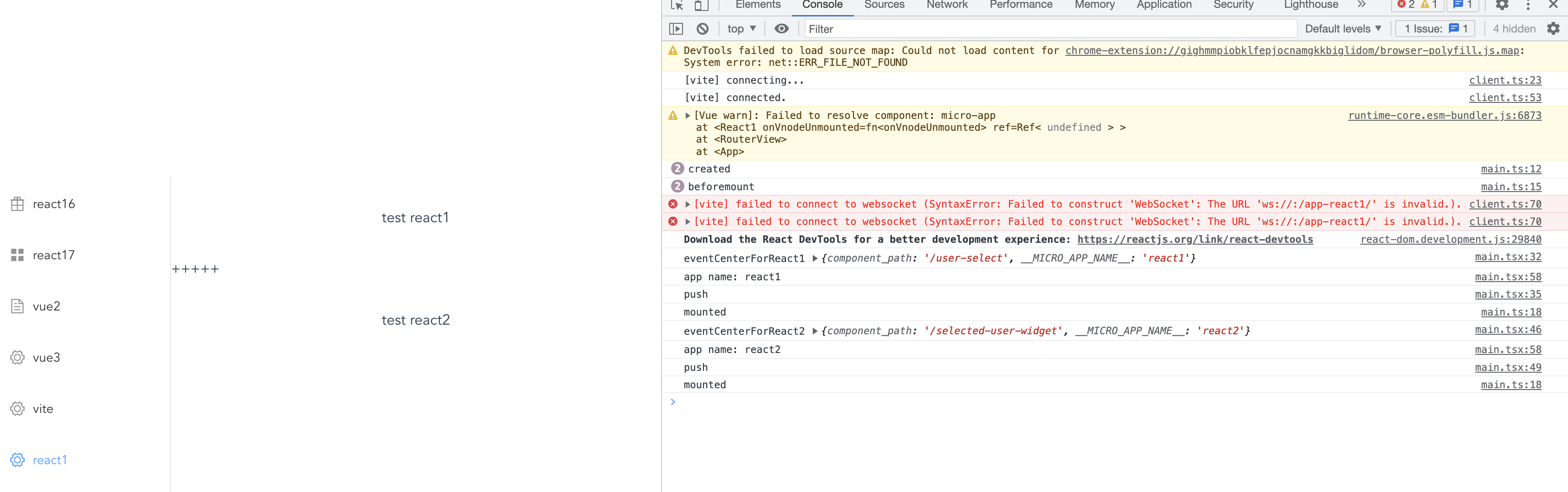The width and height of the screenshot is (1568, 492).
Task: Select the vue3 menu item
Action: (85, 358)
